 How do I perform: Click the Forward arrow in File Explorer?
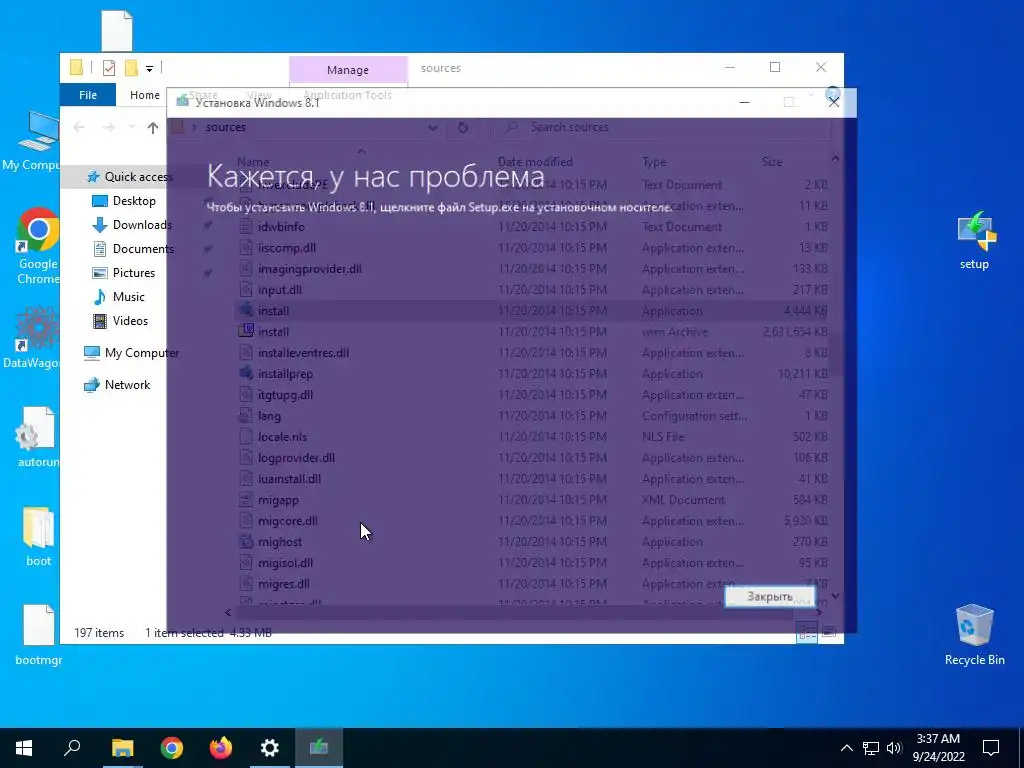[108, 127]
